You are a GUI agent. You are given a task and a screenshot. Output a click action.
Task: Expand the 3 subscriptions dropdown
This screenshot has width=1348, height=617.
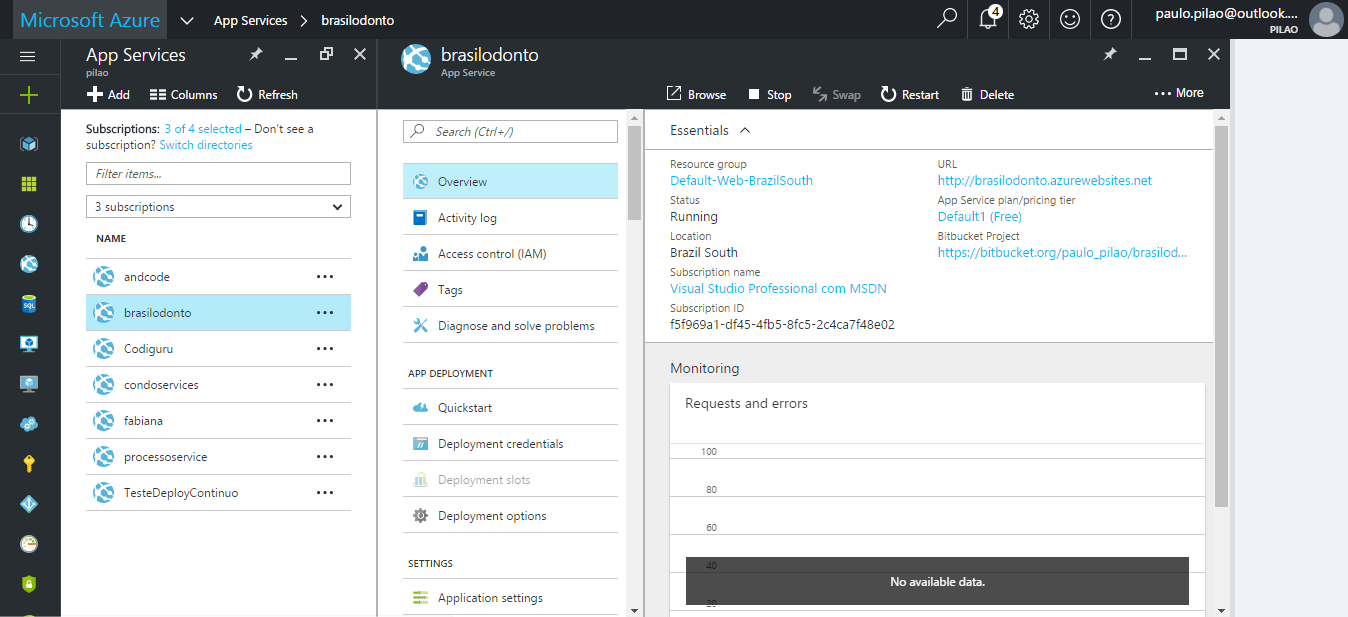(218, 207)
